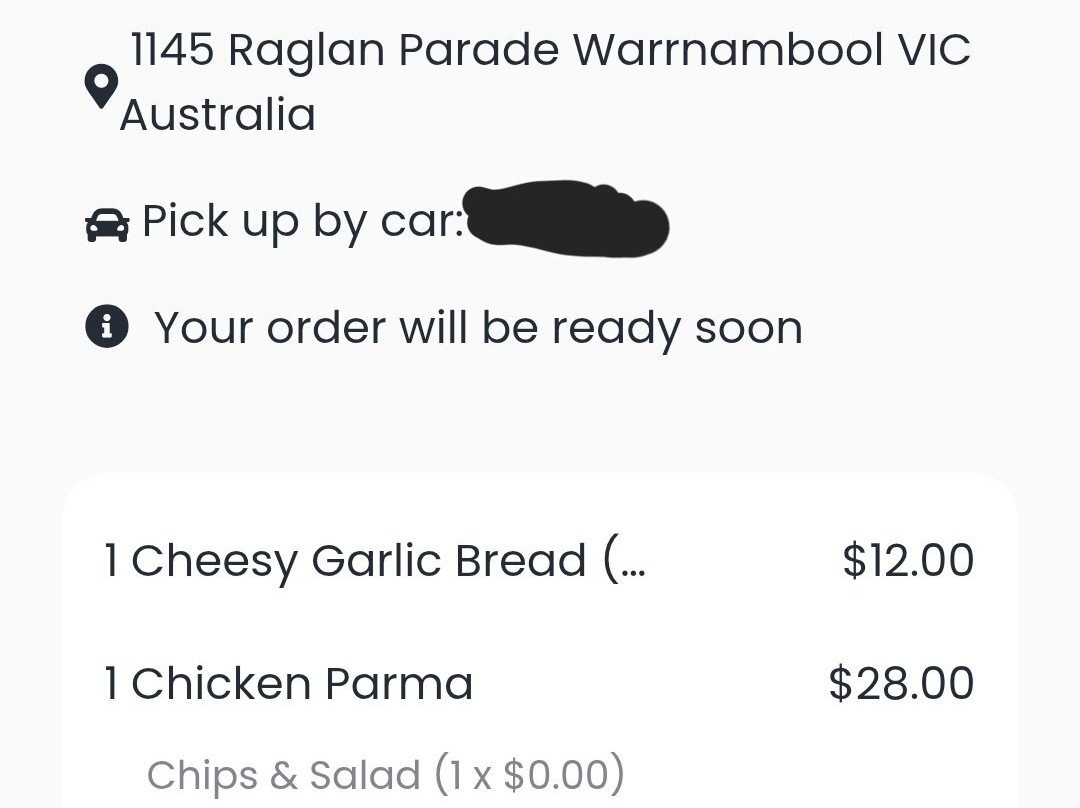The height and width of the screenshot is (808, 1080).
Task: Click the $28.00 price
Action: click(x=901, y=684)
